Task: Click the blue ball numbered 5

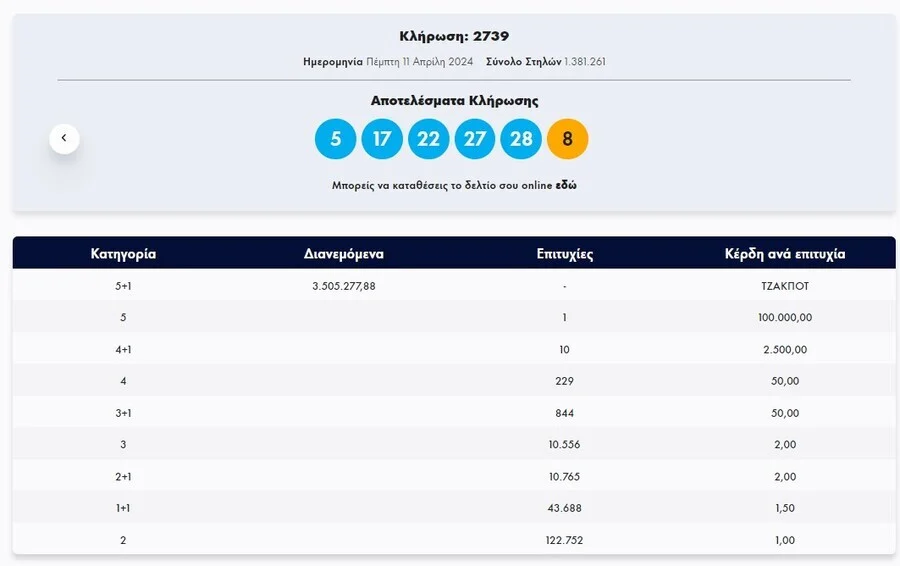Action: [x=335, y=139]
